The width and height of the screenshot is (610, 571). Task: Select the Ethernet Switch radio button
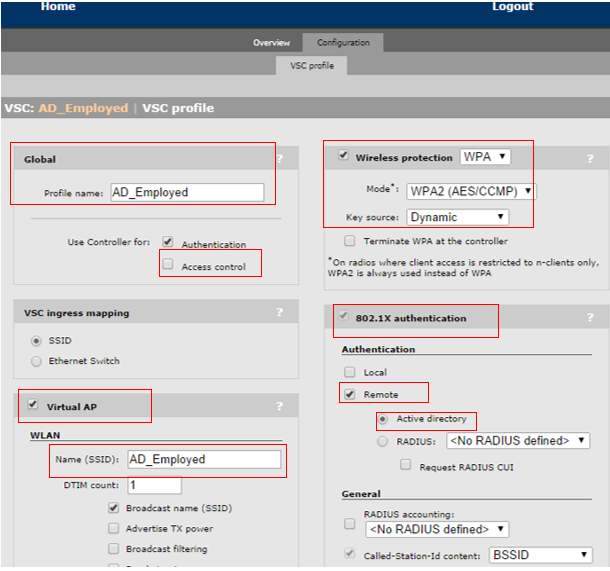point(36,361)
